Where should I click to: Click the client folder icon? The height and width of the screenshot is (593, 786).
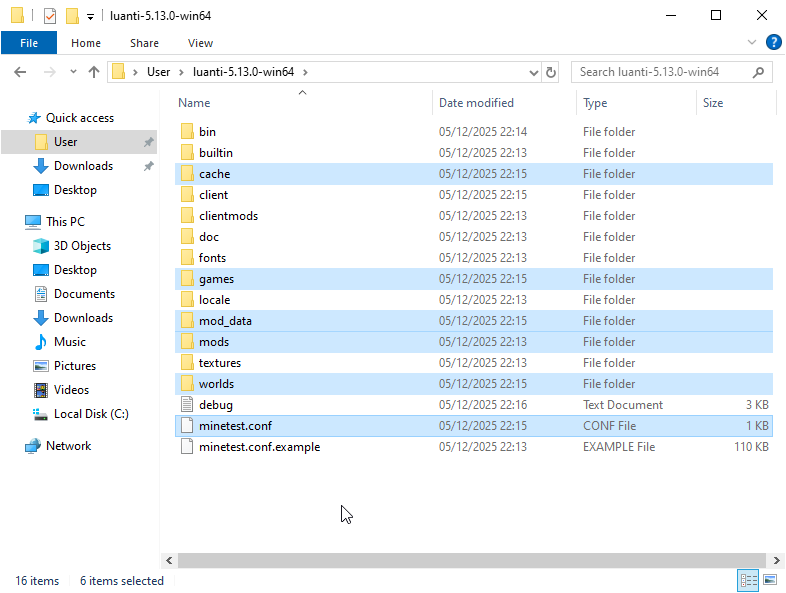187,194
